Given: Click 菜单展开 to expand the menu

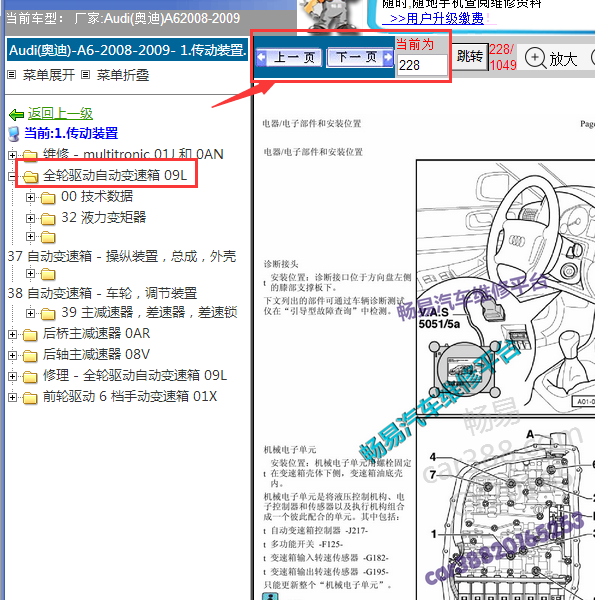Looking at the screenshot, I should pyautogui.click(x=49, y=75).
